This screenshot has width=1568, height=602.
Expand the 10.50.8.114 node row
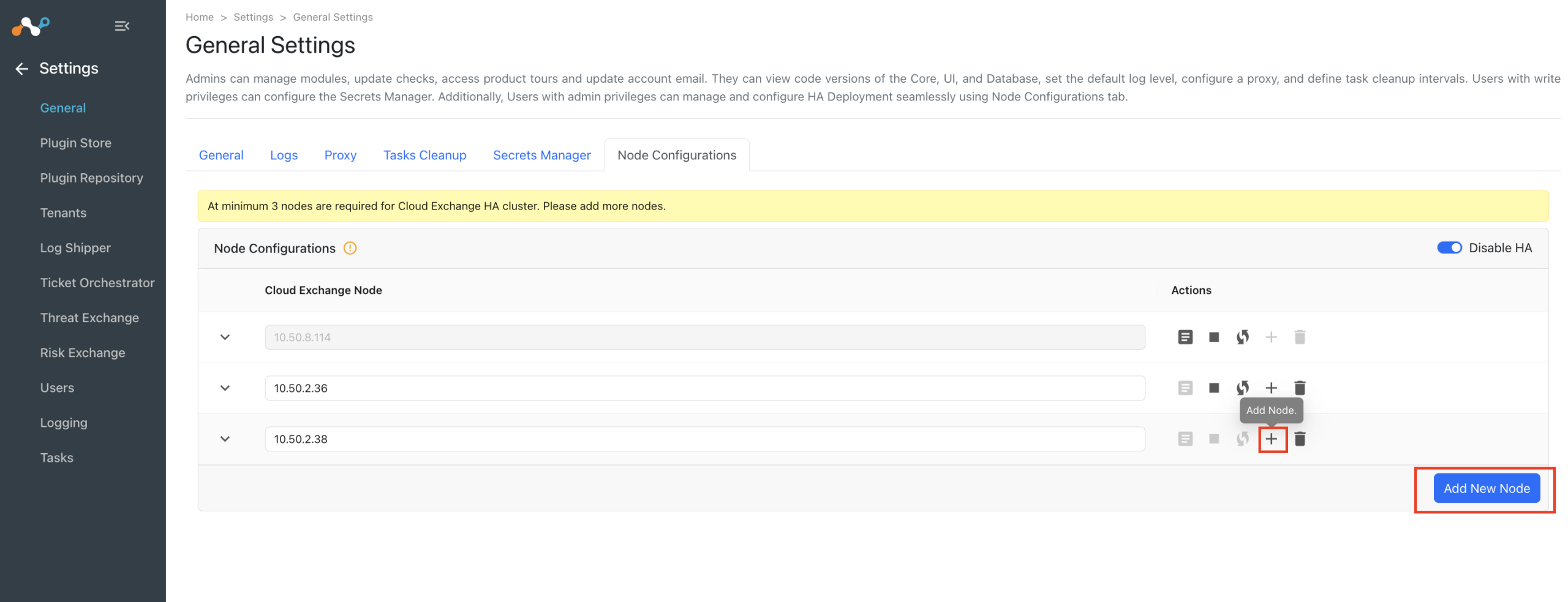[225, 337]
